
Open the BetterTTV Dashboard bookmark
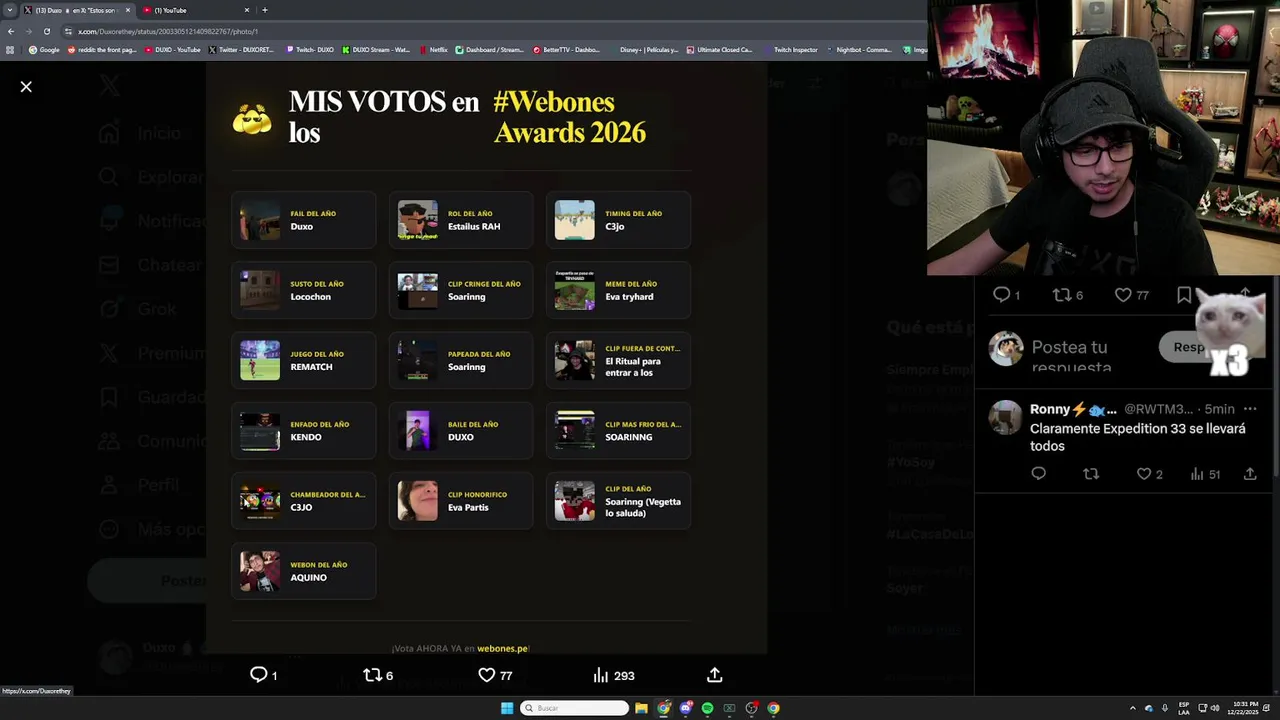(x=566, y=49)
